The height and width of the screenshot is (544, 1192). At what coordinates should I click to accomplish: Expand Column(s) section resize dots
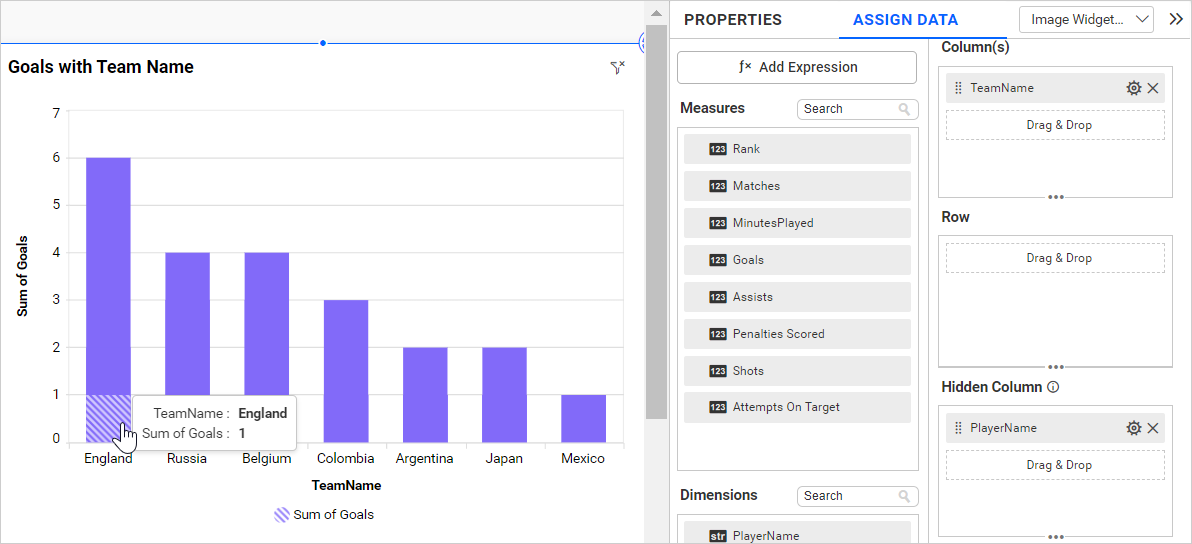pos(1055,197)
